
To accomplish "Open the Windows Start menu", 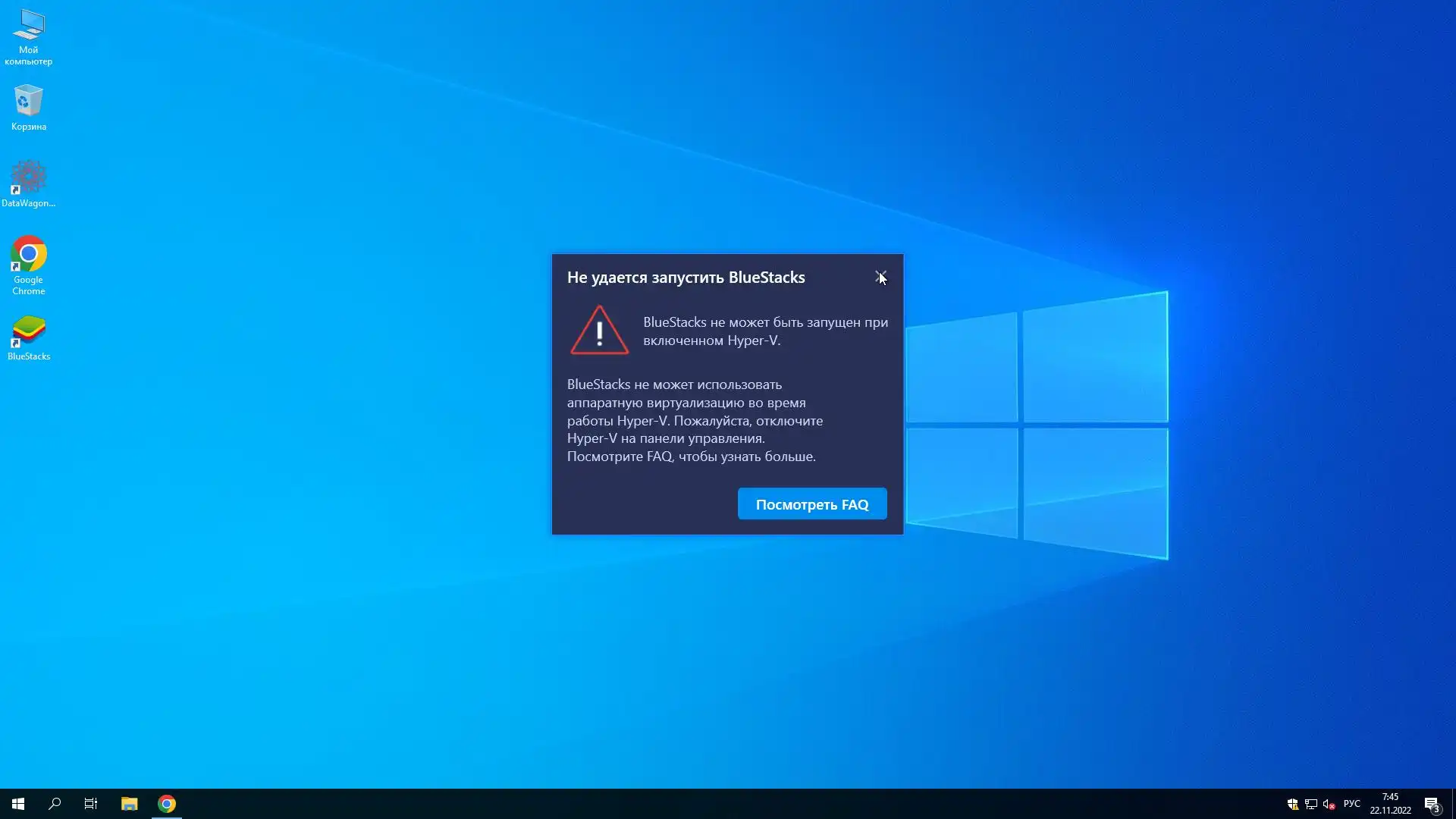I will (x=18, y=804).
